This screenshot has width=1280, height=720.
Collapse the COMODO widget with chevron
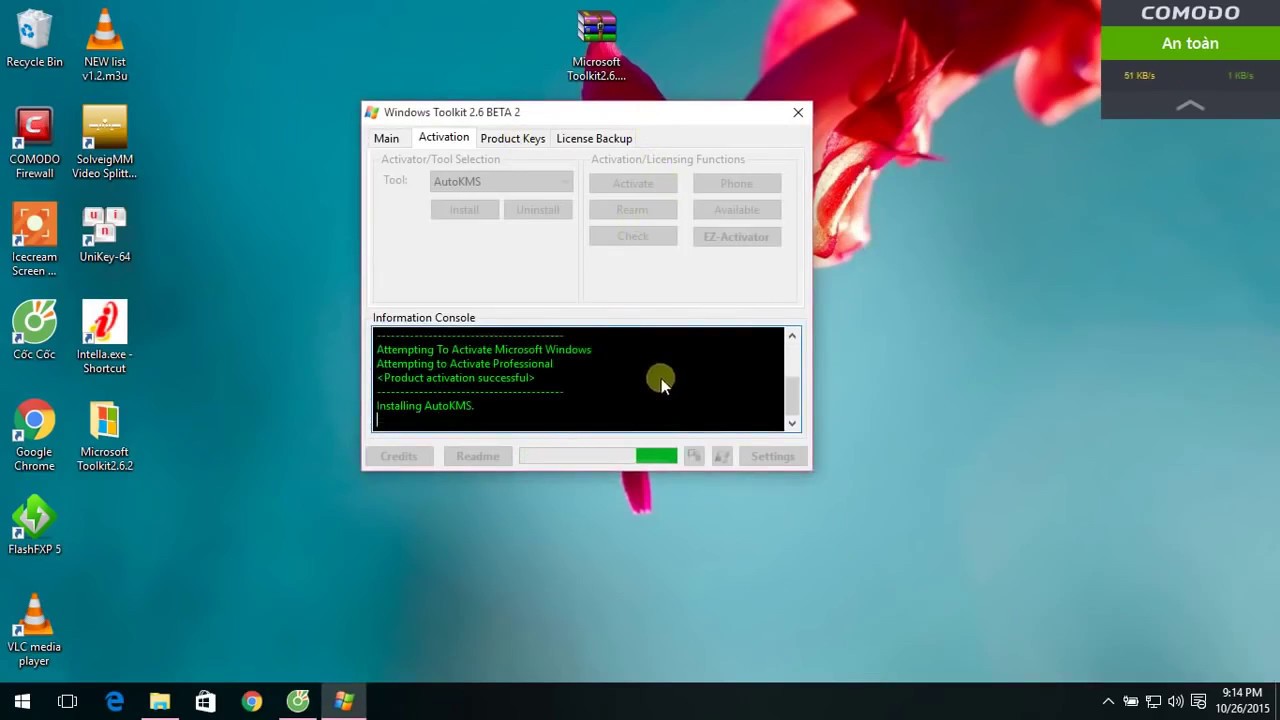pos(1190,105)
